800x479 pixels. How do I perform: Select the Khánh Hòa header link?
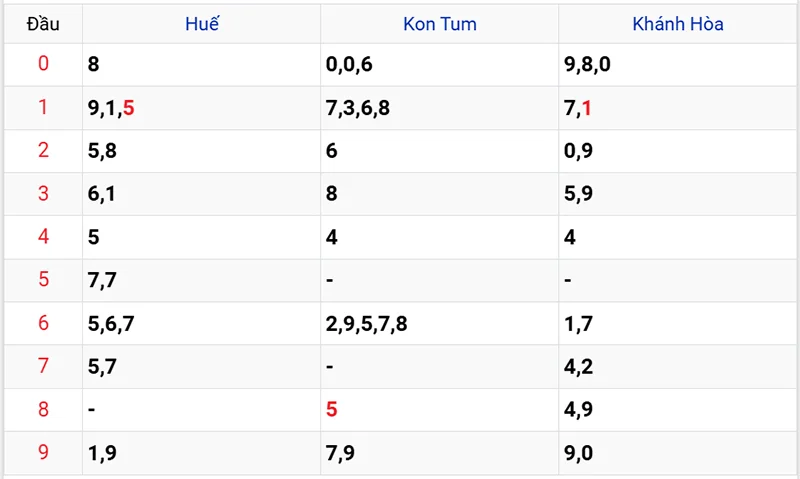(678, 25)
